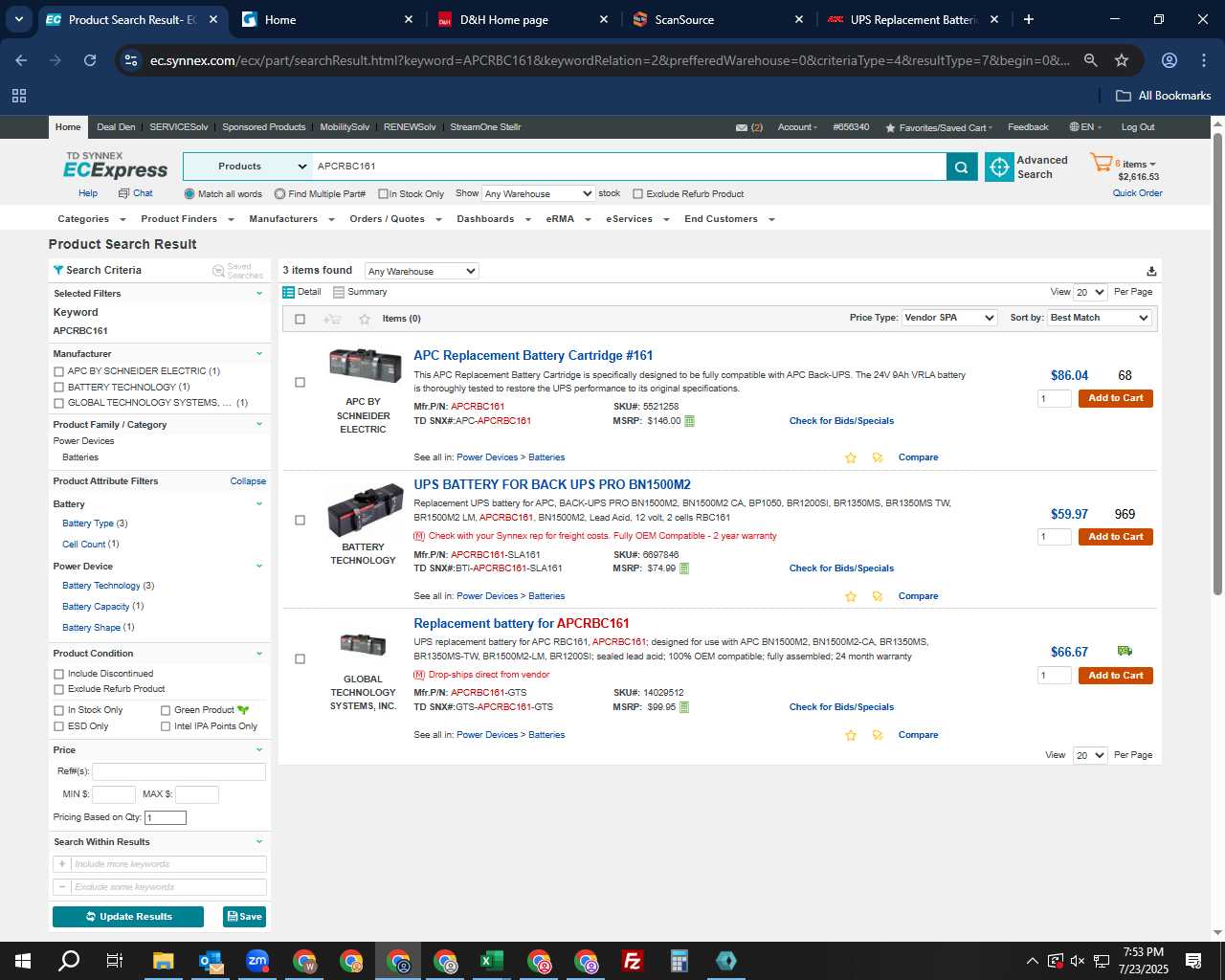Switch to the D&H Home page browser tab
1225x980 pixels.
[x=521, y=19]
